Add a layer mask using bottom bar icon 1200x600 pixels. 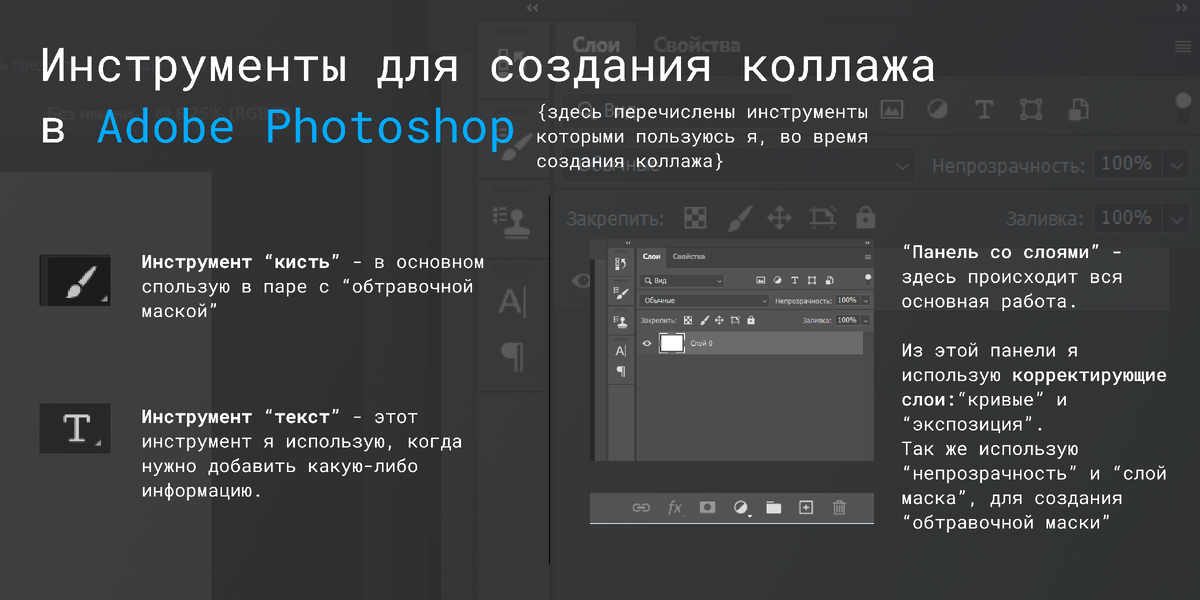(707, 507)
